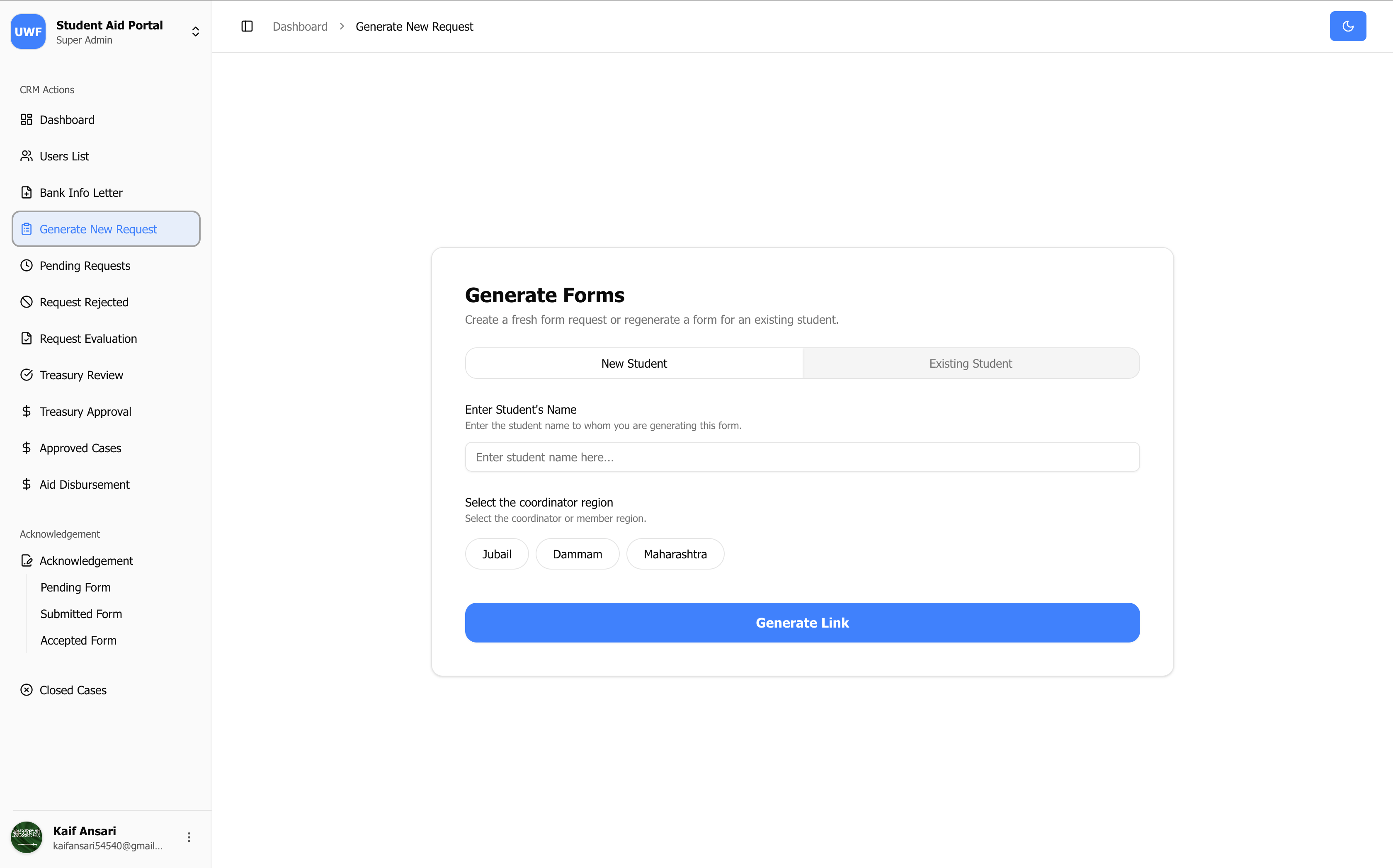This screenshot has height=868, width=1393.
Task: Open Request Rejected ban icon
Action: [27, 302]
